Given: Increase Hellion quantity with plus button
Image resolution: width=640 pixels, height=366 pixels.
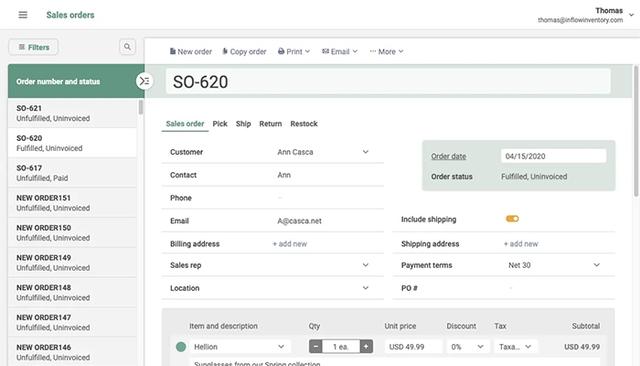Looking at the screenshot, I should tap(366, 347).
